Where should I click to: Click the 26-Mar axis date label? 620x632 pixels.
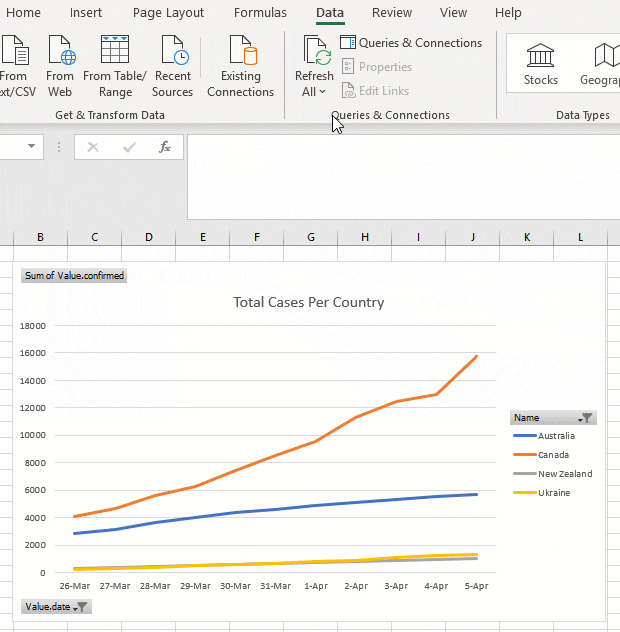75,586
